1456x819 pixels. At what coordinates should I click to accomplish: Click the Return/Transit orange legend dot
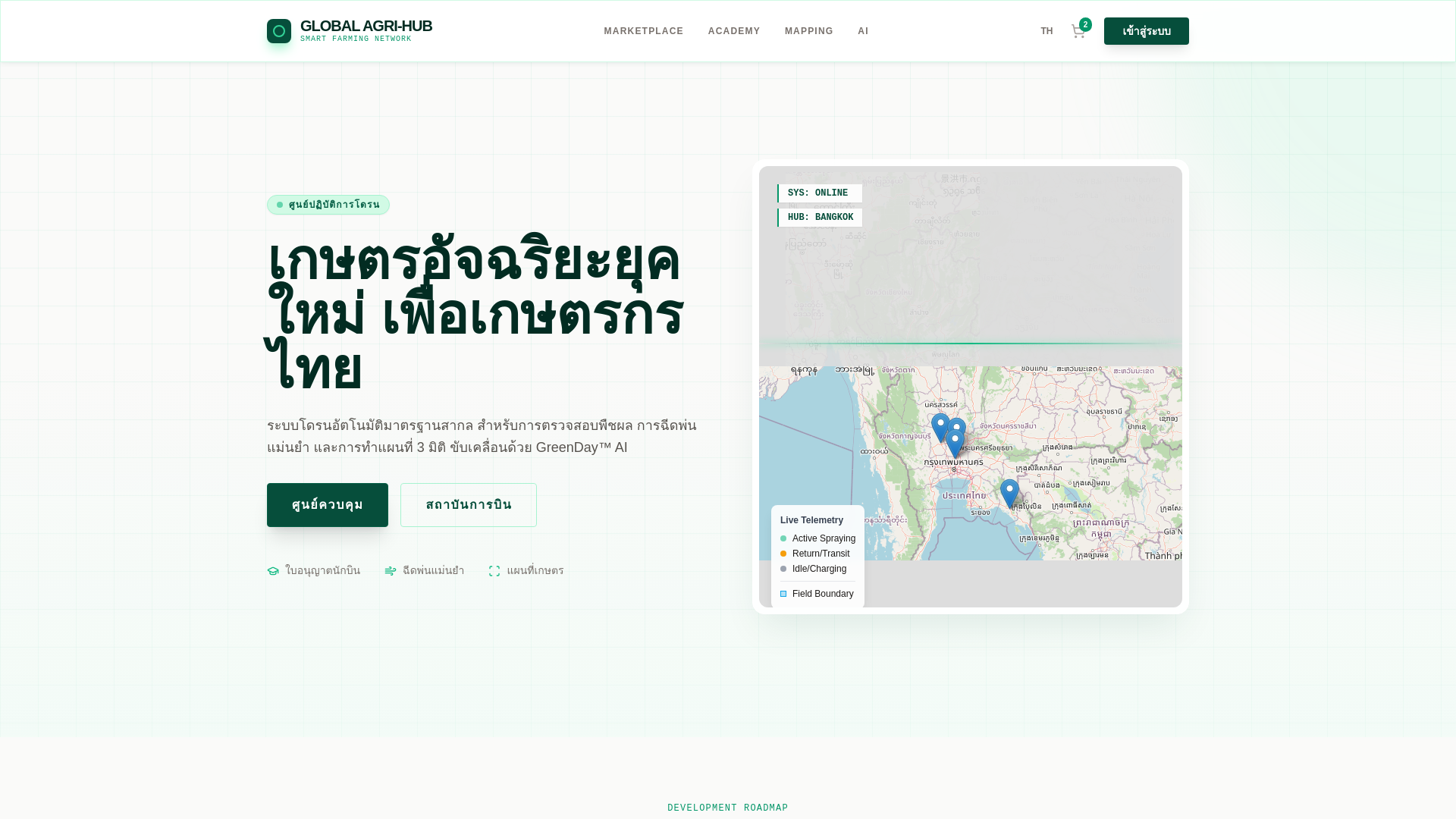(x=783, y=554)
